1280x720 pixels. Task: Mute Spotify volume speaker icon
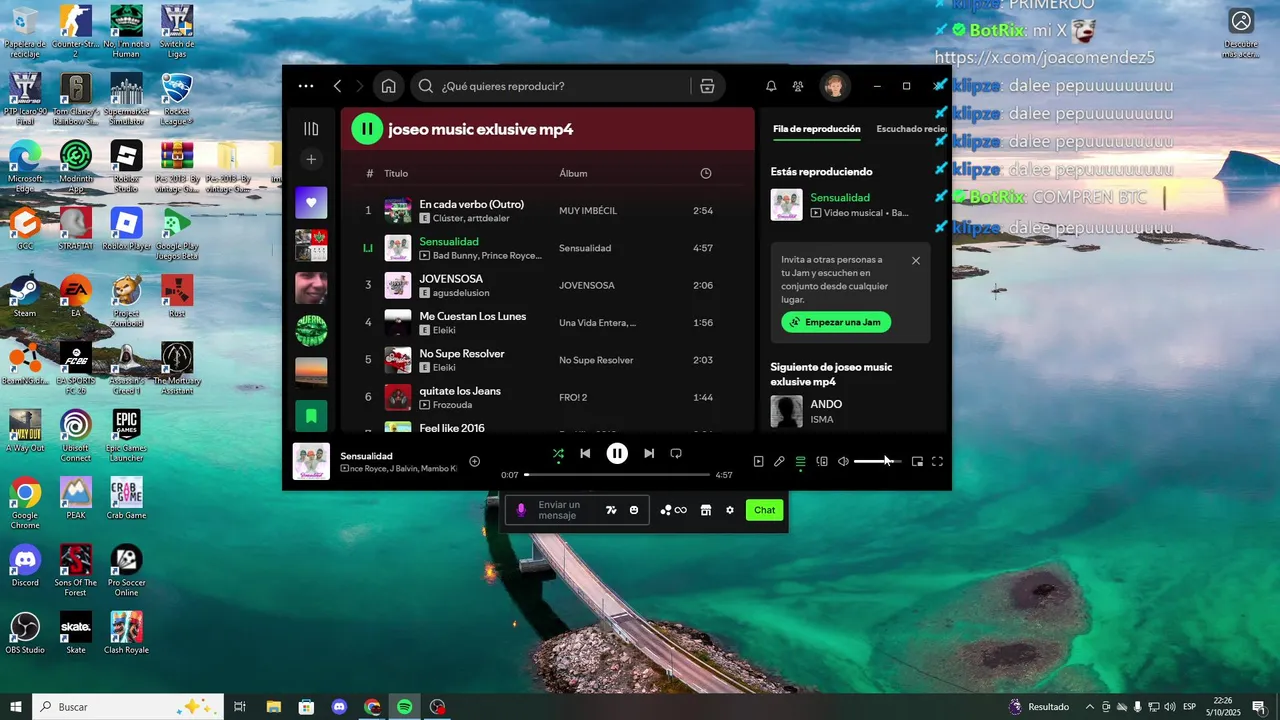[x=843, y=461]
